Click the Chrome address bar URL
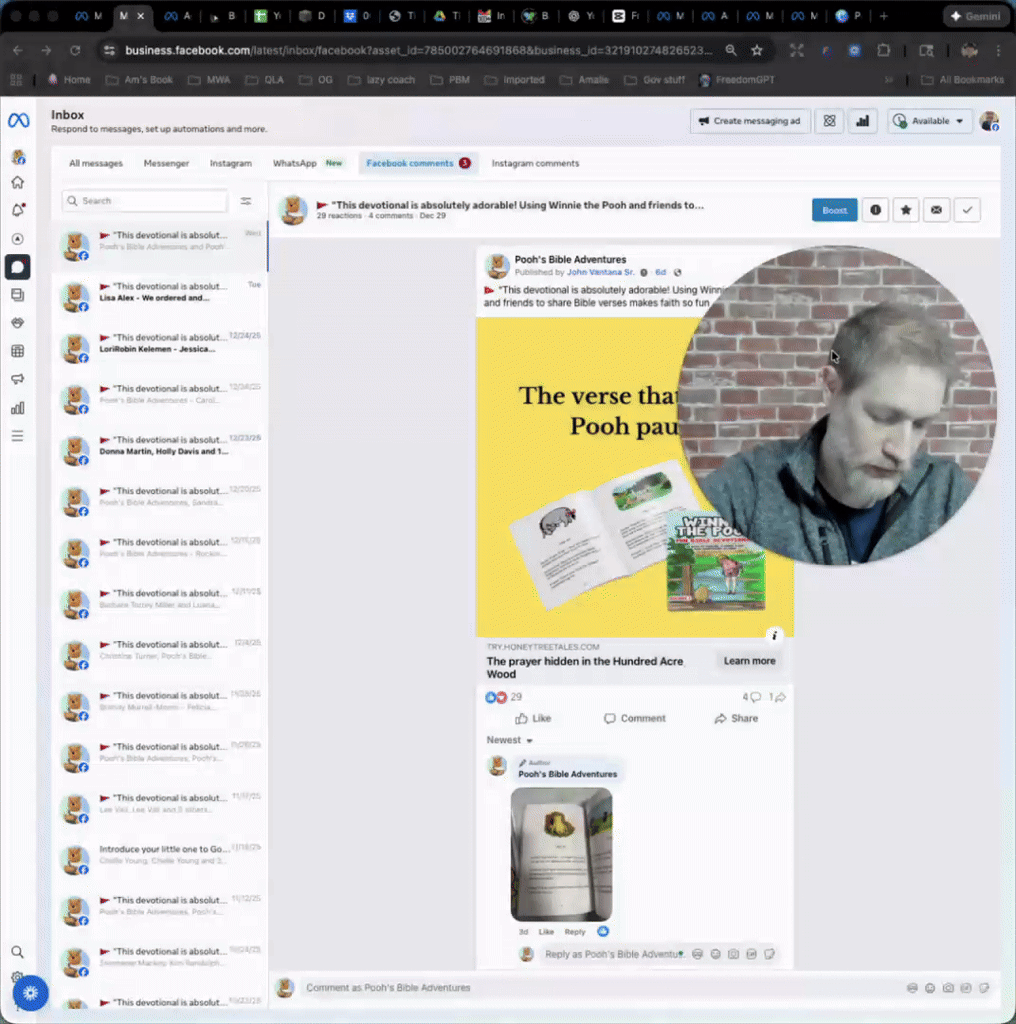The width and height of the screenshot is (1016, 1024). tap(418, 50)
